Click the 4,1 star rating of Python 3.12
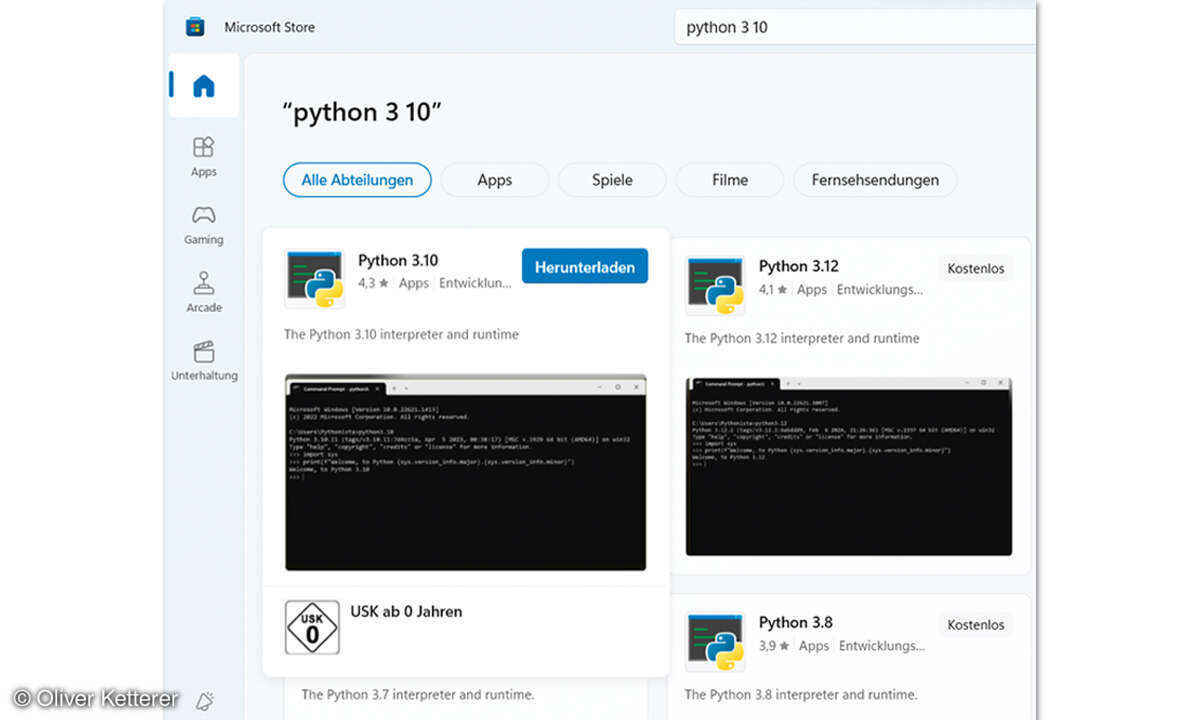This screenshot has width=1200, height=720. point(773,289)
